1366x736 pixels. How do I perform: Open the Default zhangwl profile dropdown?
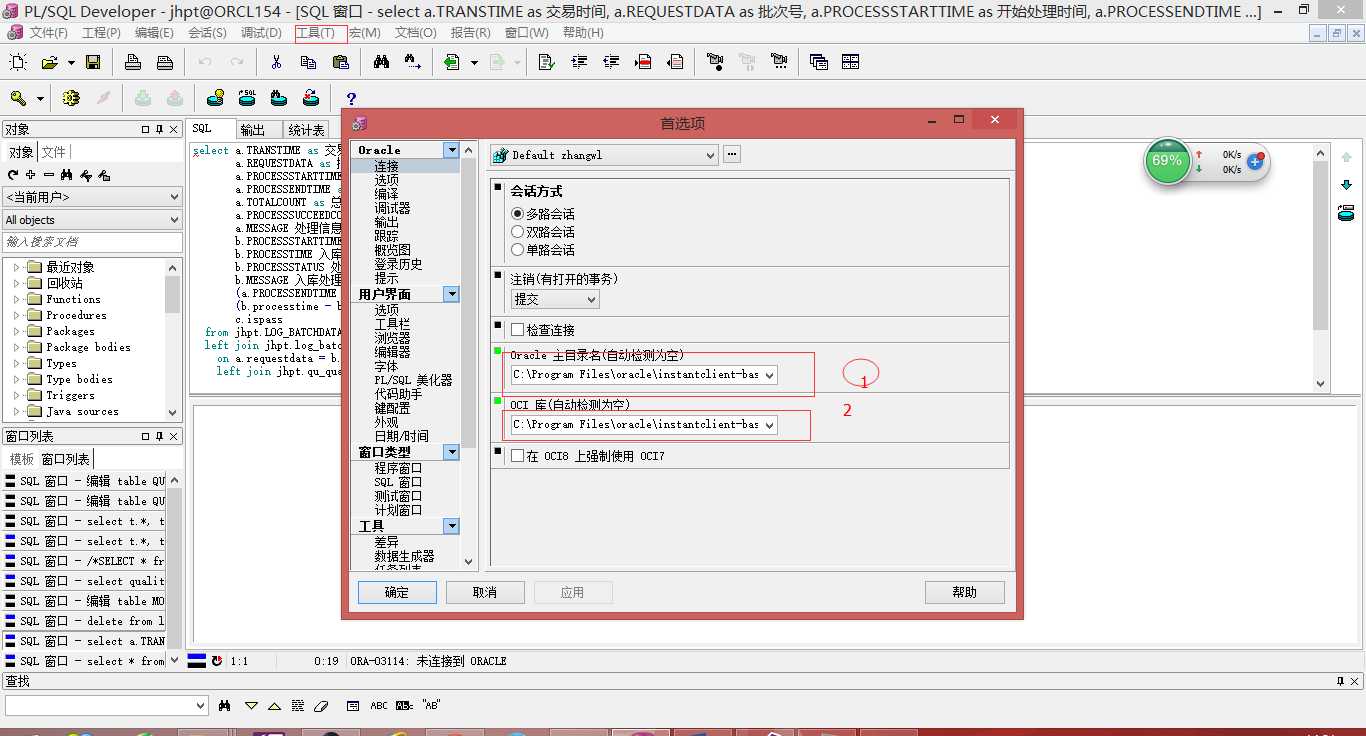(710, 155)
